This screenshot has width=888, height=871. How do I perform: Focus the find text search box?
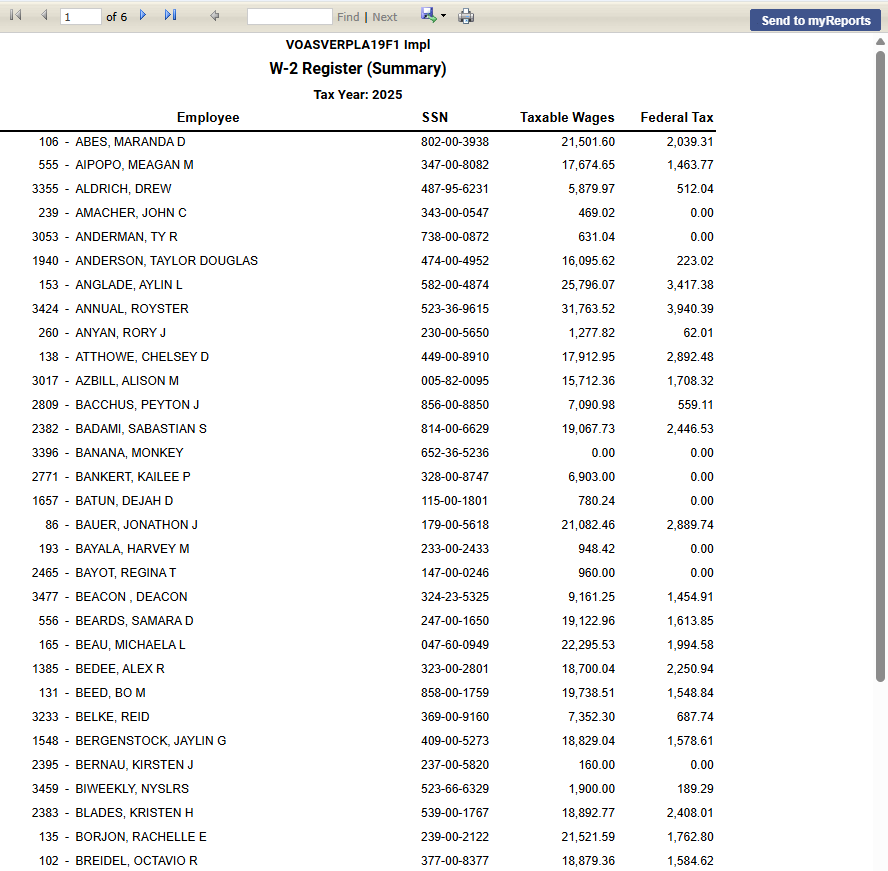point(289,17)
